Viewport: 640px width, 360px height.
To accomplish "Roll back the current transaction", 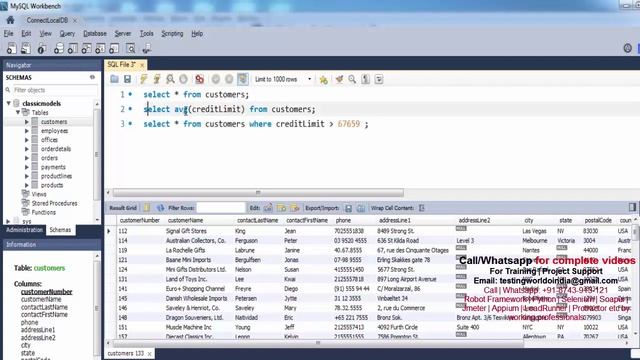I will pyautogui.click(x=229, y=79).
